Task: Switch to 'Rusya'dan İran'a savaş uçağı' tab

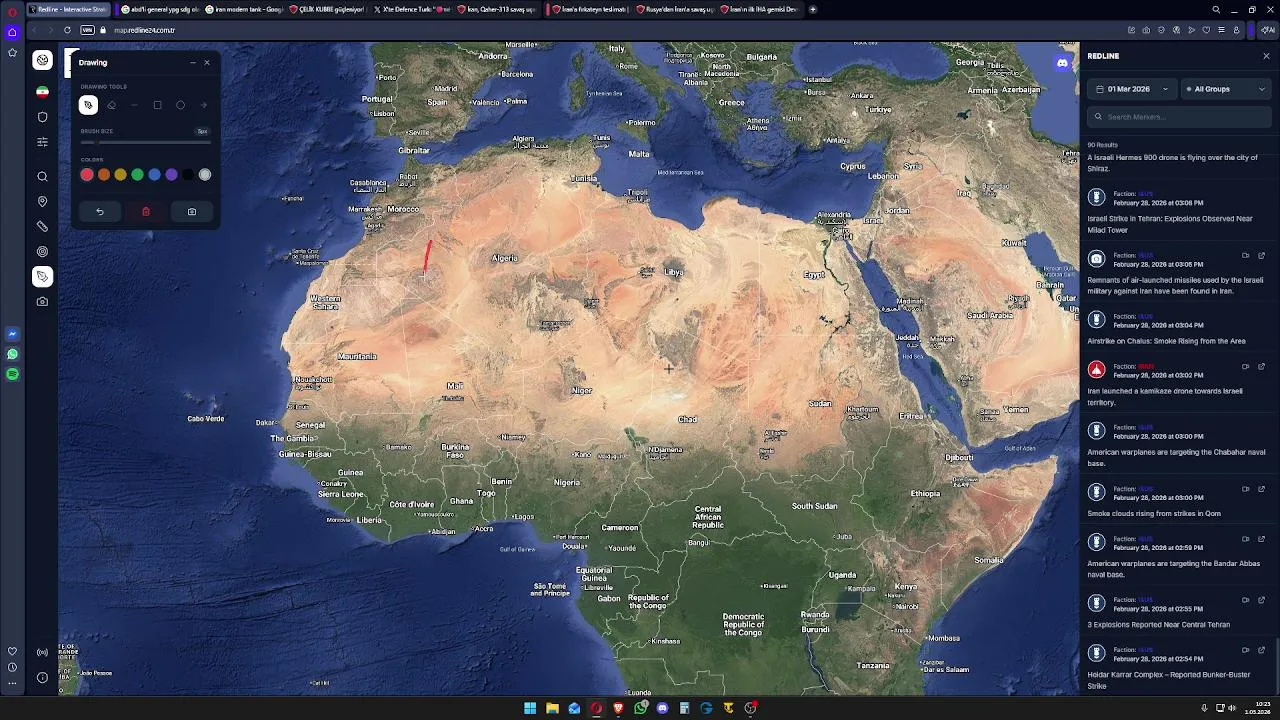Action: (676, 9)
